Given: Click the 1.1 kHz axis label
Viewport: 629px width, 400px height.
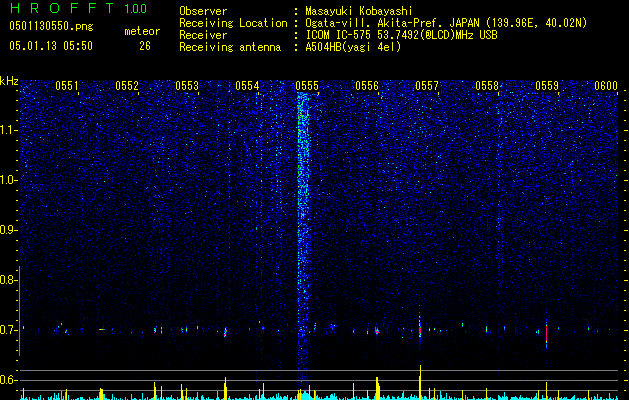Looking at the screenshot, I should pos(8,130).
